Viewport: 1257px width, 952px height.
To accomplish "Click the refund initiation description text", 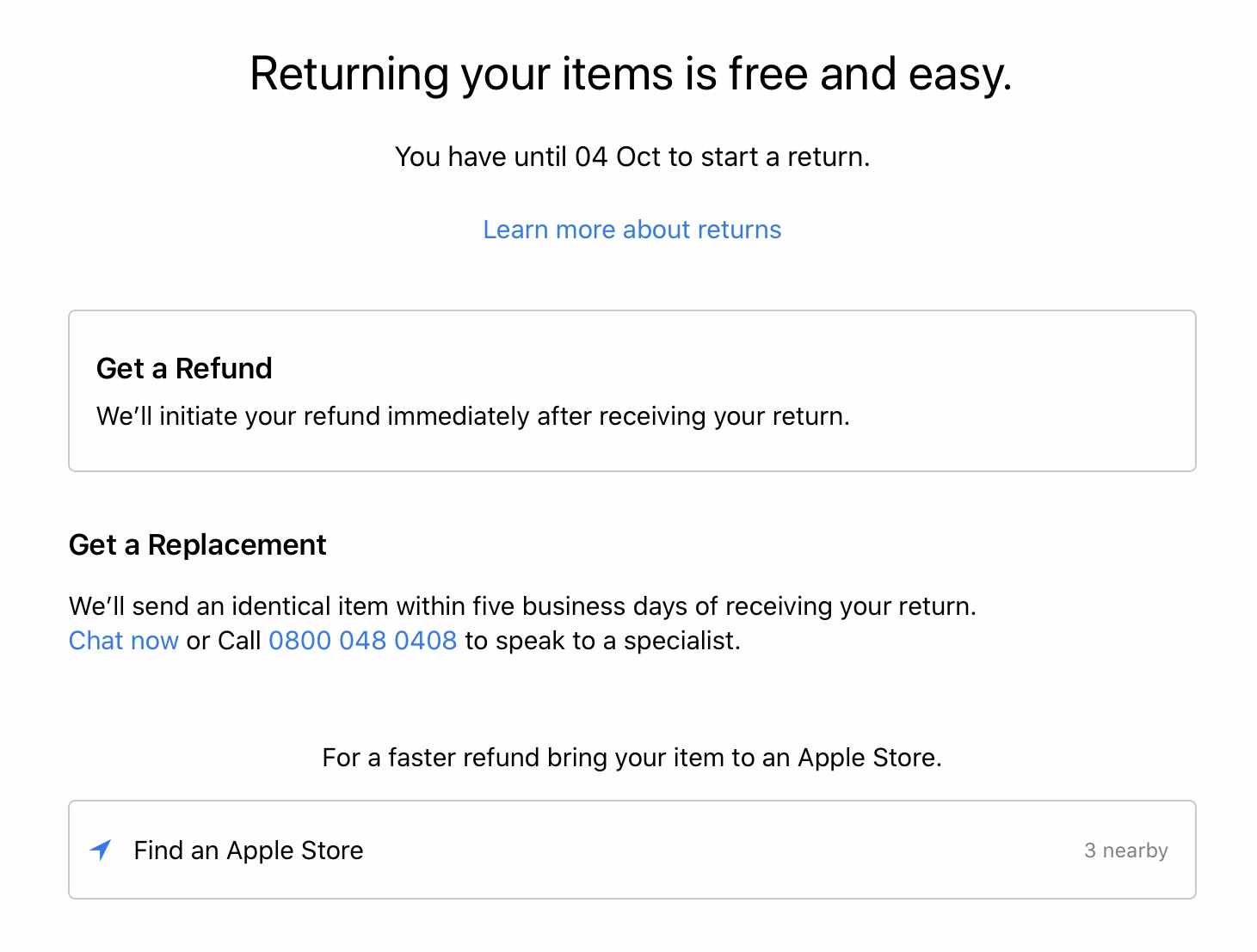I will coord(472,416).
